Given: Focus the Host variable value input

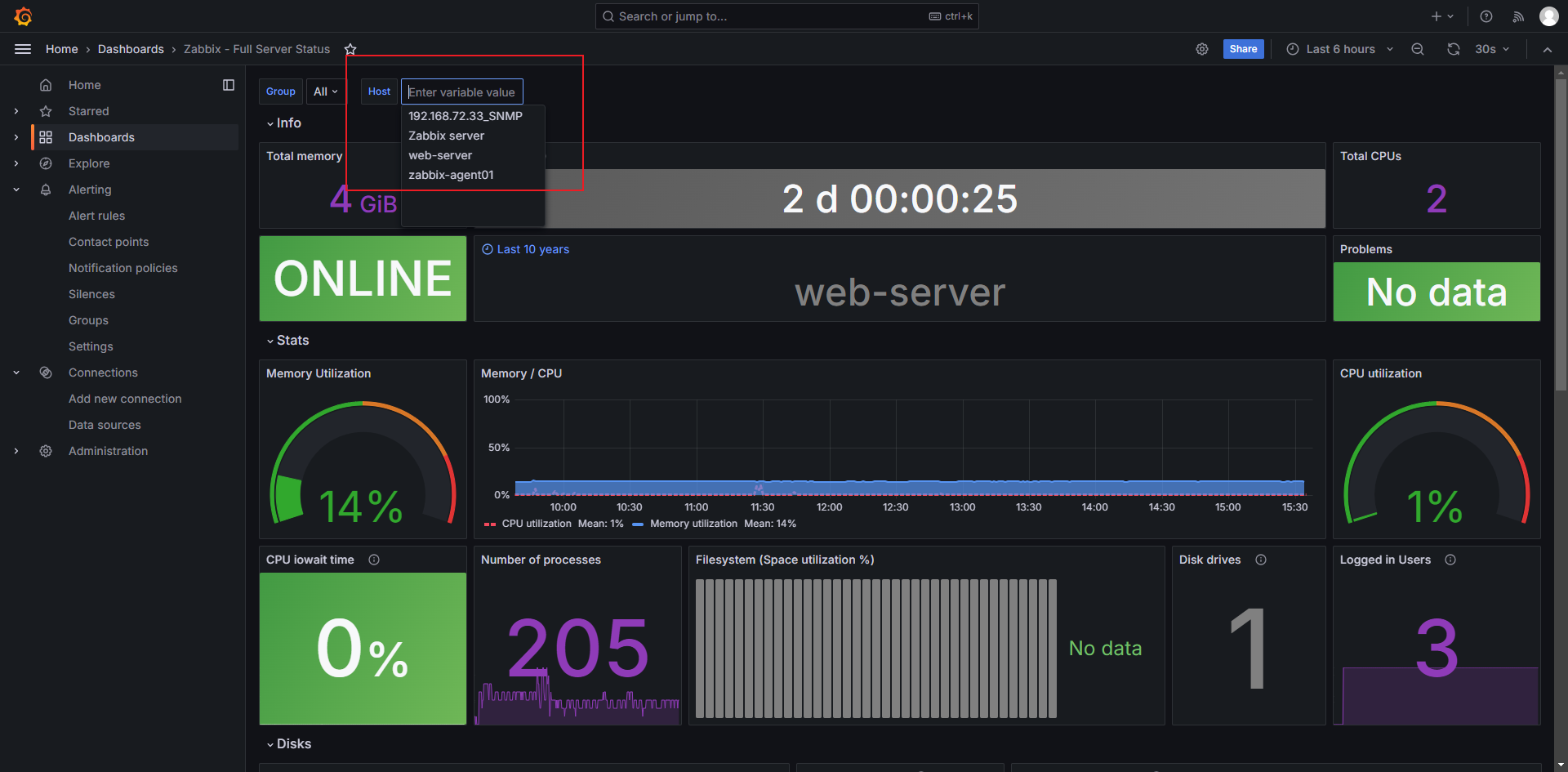Looking at the screenshot, I should click(462, 91).
